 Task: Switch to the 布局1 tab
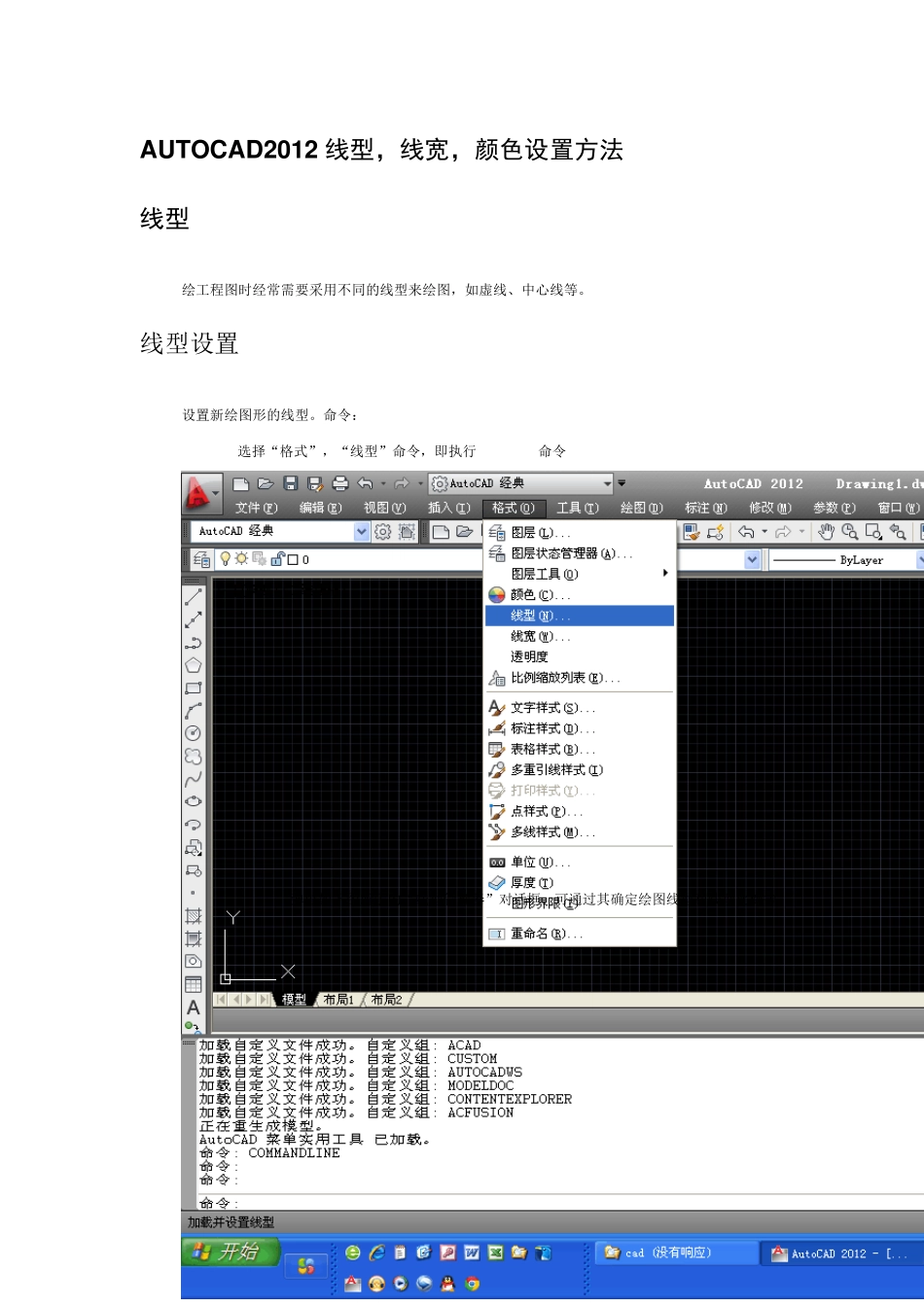pyautogui.click(x=338, y=1000)
